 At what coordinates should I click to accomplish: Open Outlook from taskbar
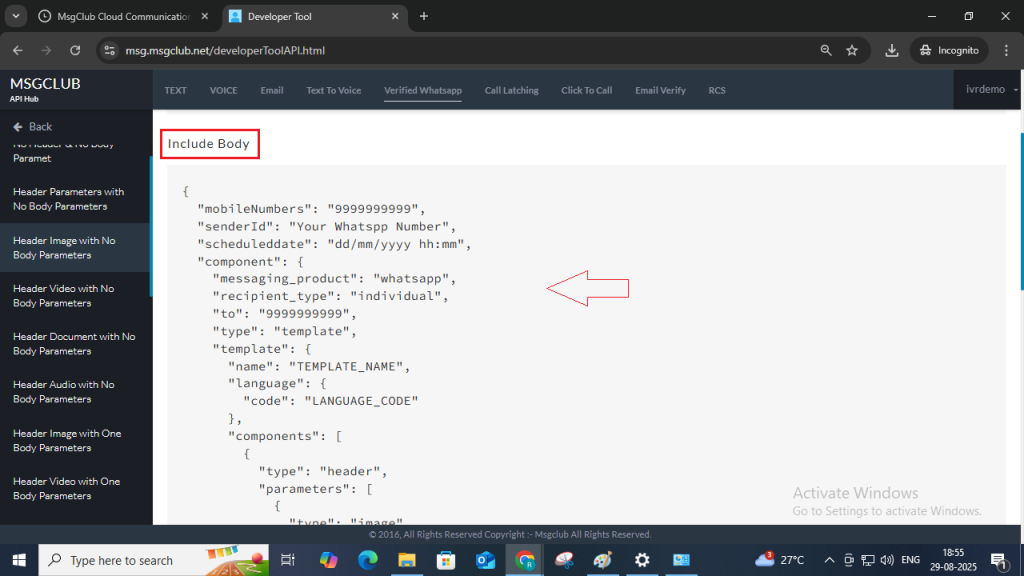click(x=485, y=560)
